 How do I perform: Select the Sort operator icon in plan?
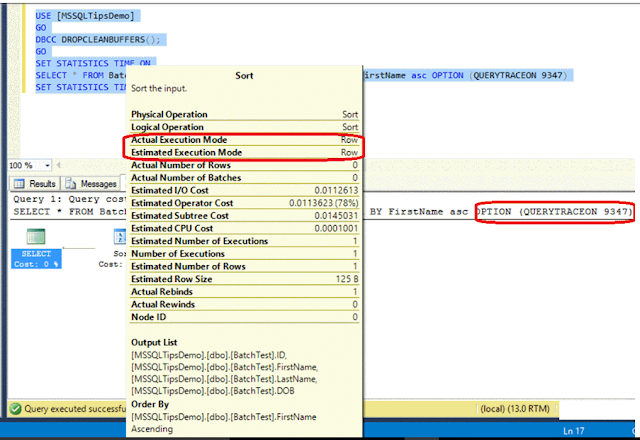[x=120, y=237]
